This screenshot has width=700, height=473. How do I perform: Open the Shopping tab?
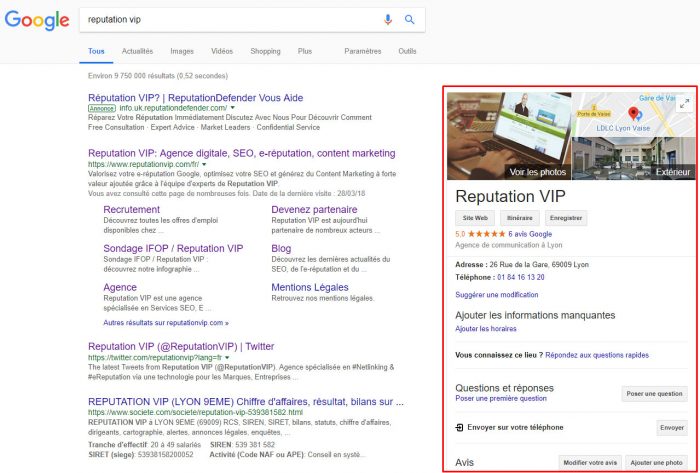(x=265, y=51)
